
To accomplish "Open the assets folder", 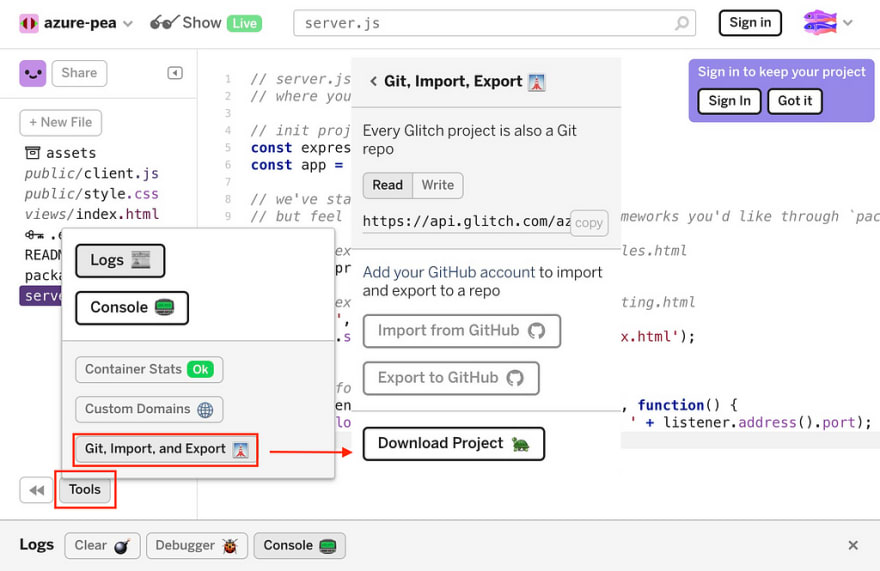I will 61,153.
